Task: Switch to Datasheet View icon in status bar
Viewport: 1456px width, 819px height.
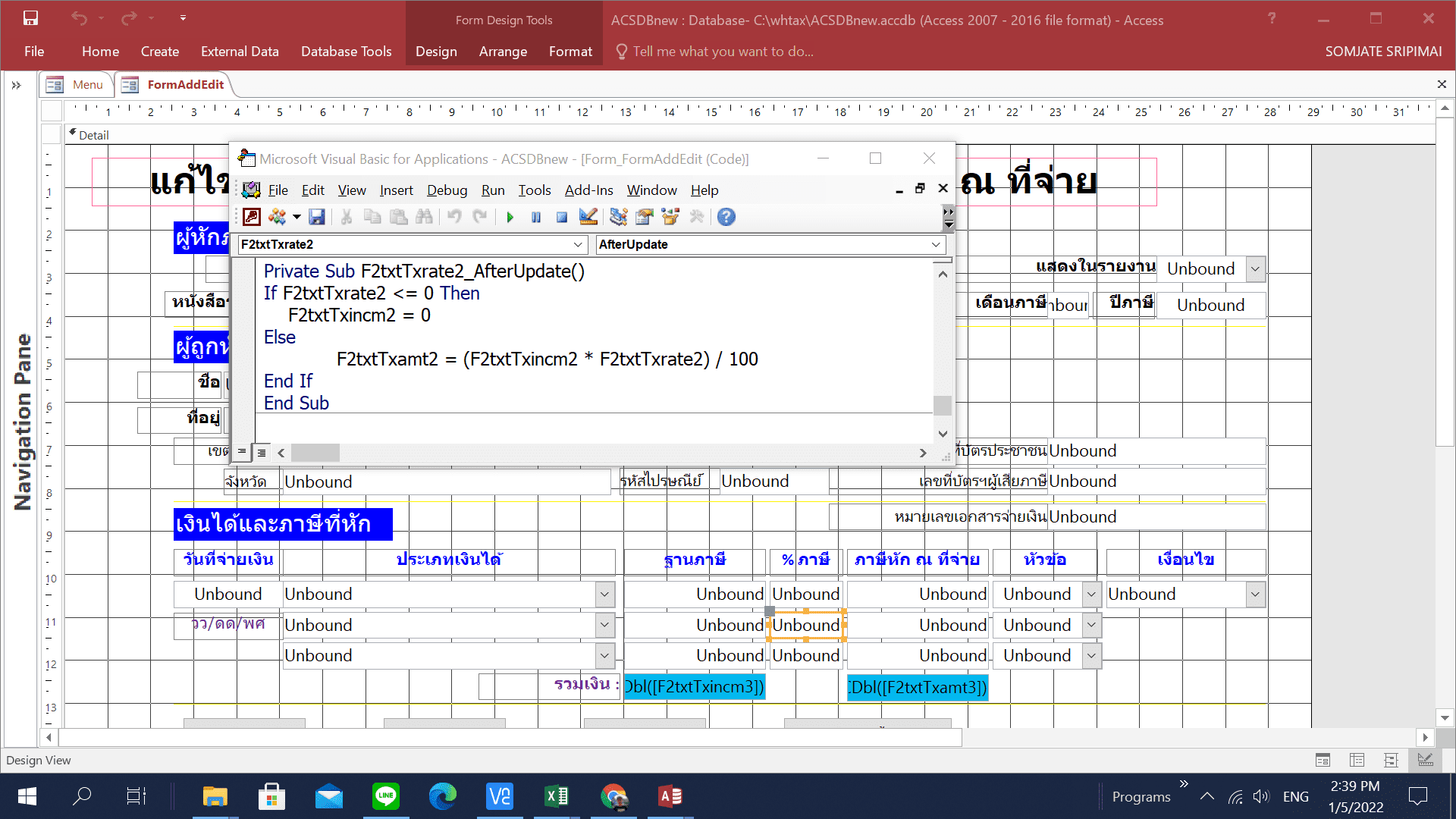Action: [x=1357, y=760]
